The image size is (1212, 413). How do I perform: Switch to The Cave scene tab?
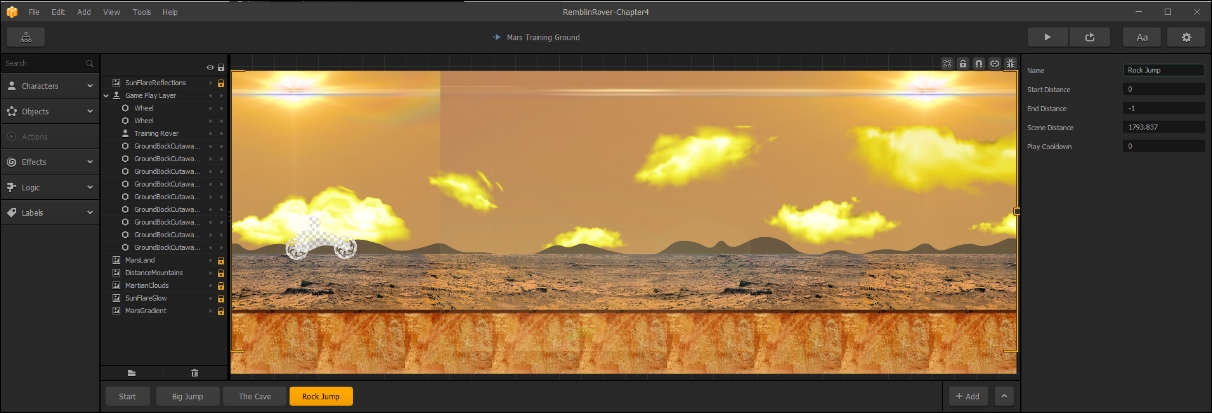[x=254, y=396]
